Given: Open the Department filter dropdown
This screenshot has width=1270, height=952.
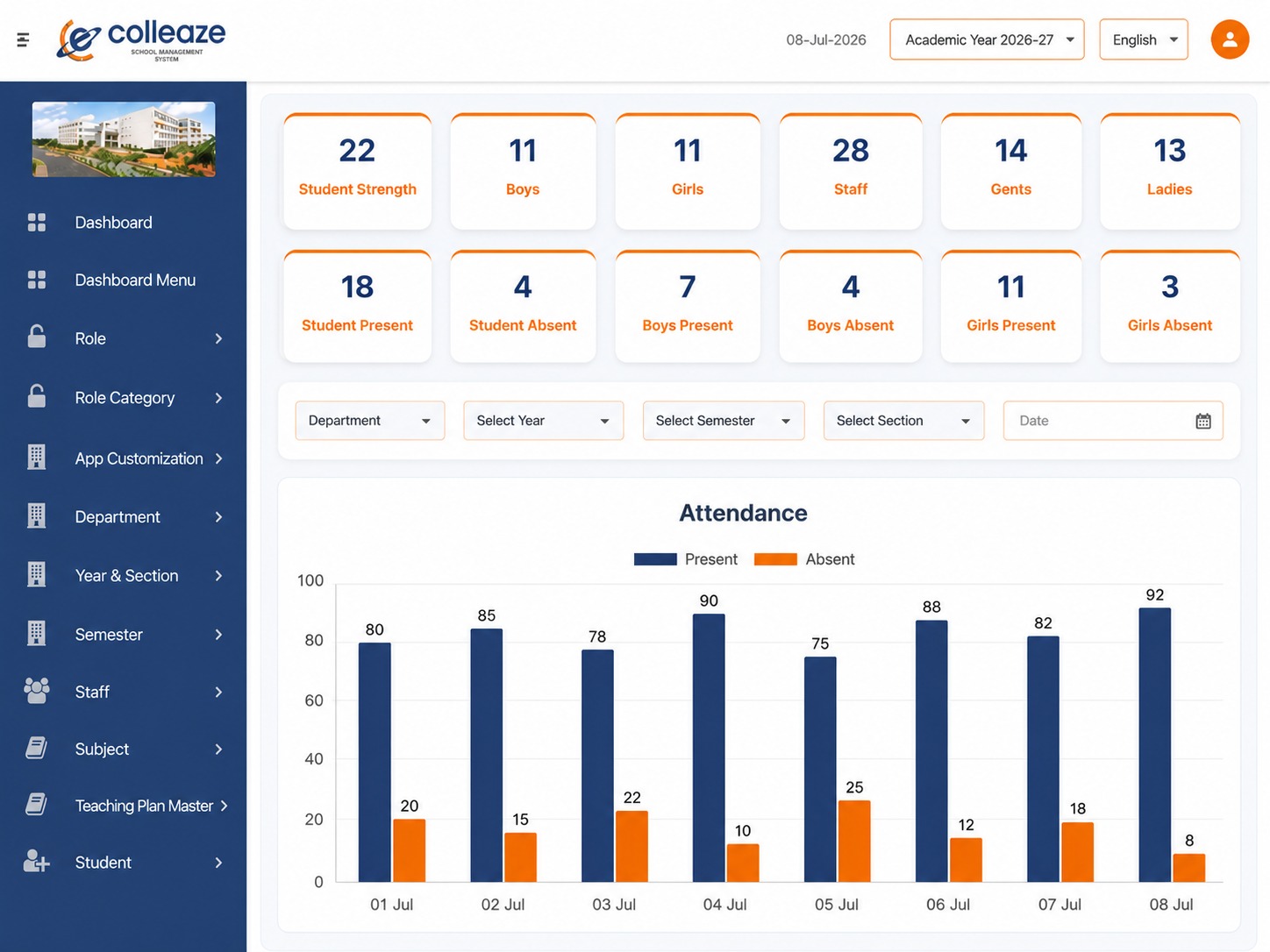Looking at the screenshot, I should click(x=370, y=421).
